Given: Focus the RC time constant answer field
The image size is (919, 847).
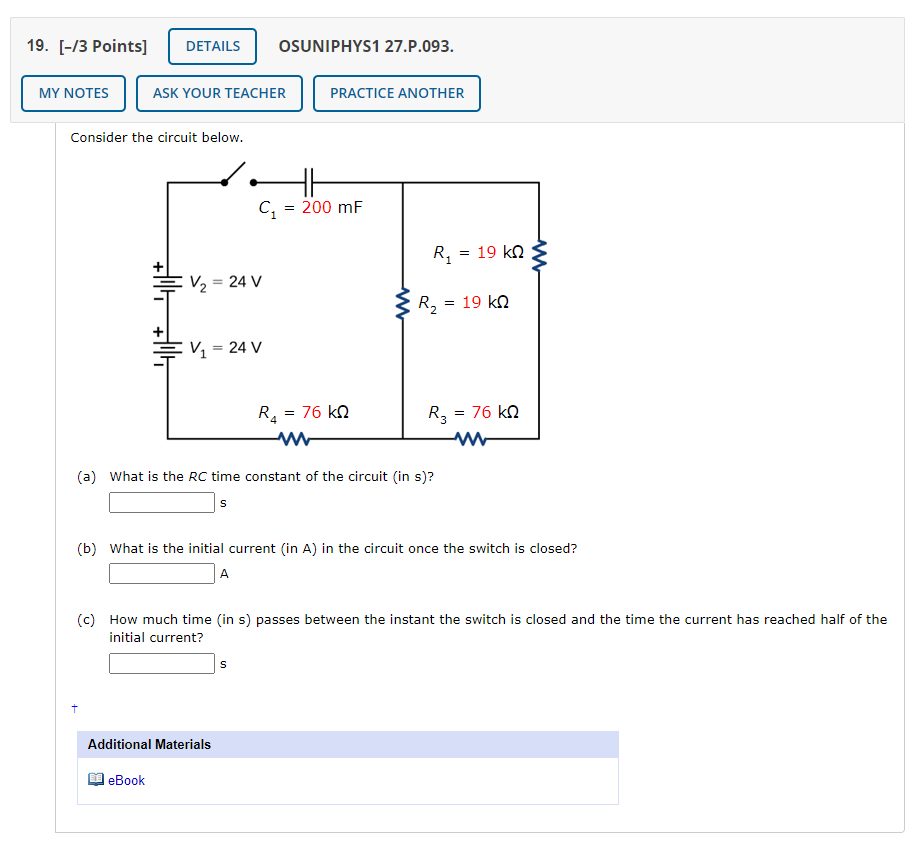Looking at the screenshot, I should pos(162,502).
